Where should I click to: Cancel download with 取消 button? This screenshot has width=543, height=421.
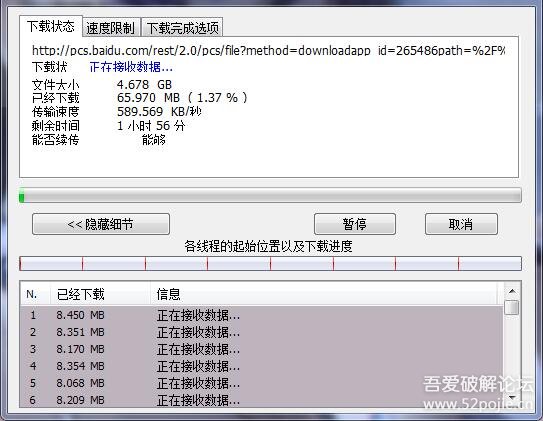(461, 224)
